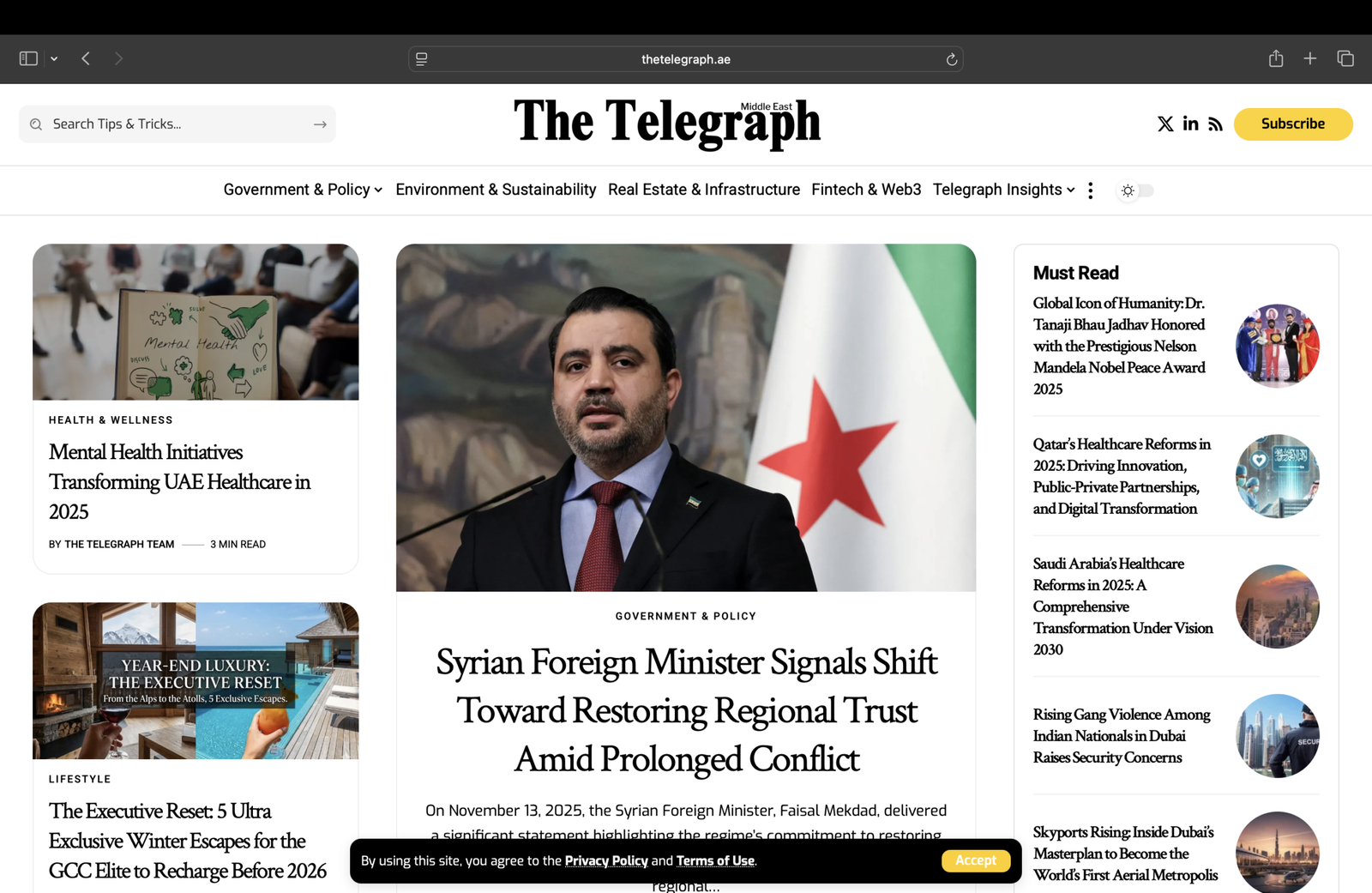1372x893 pixels.
Task: Open a new tab with the plus icon
Action: (x=1309, y=58)
